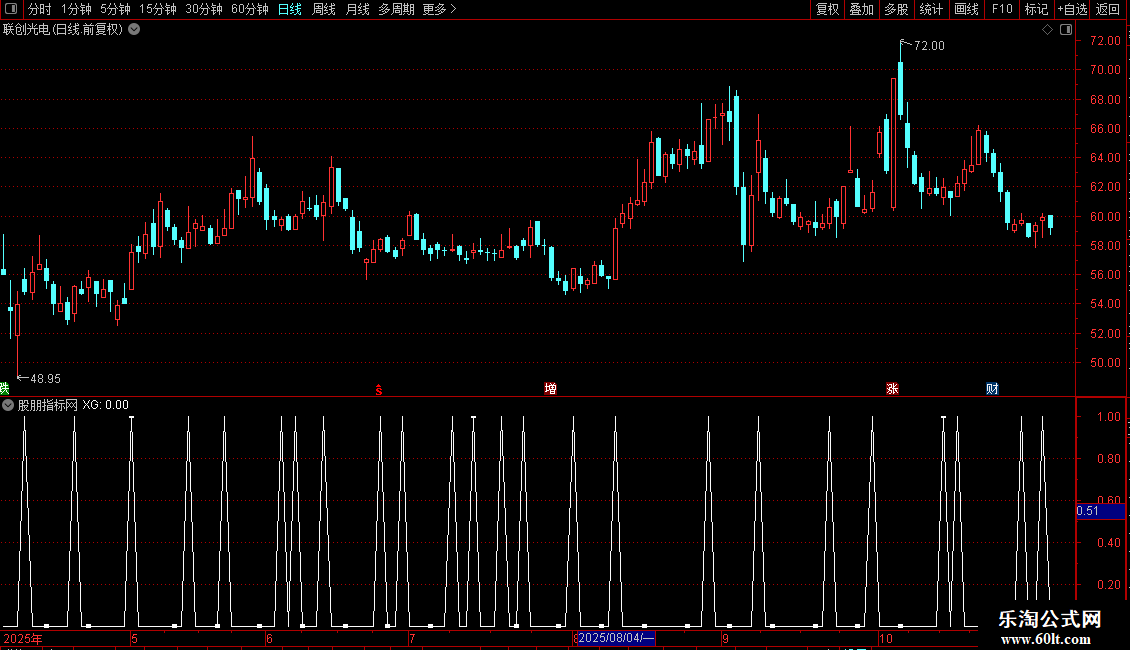Click the month 5 tick on time axis
The image size is (1130, 650).
(134, 638)
